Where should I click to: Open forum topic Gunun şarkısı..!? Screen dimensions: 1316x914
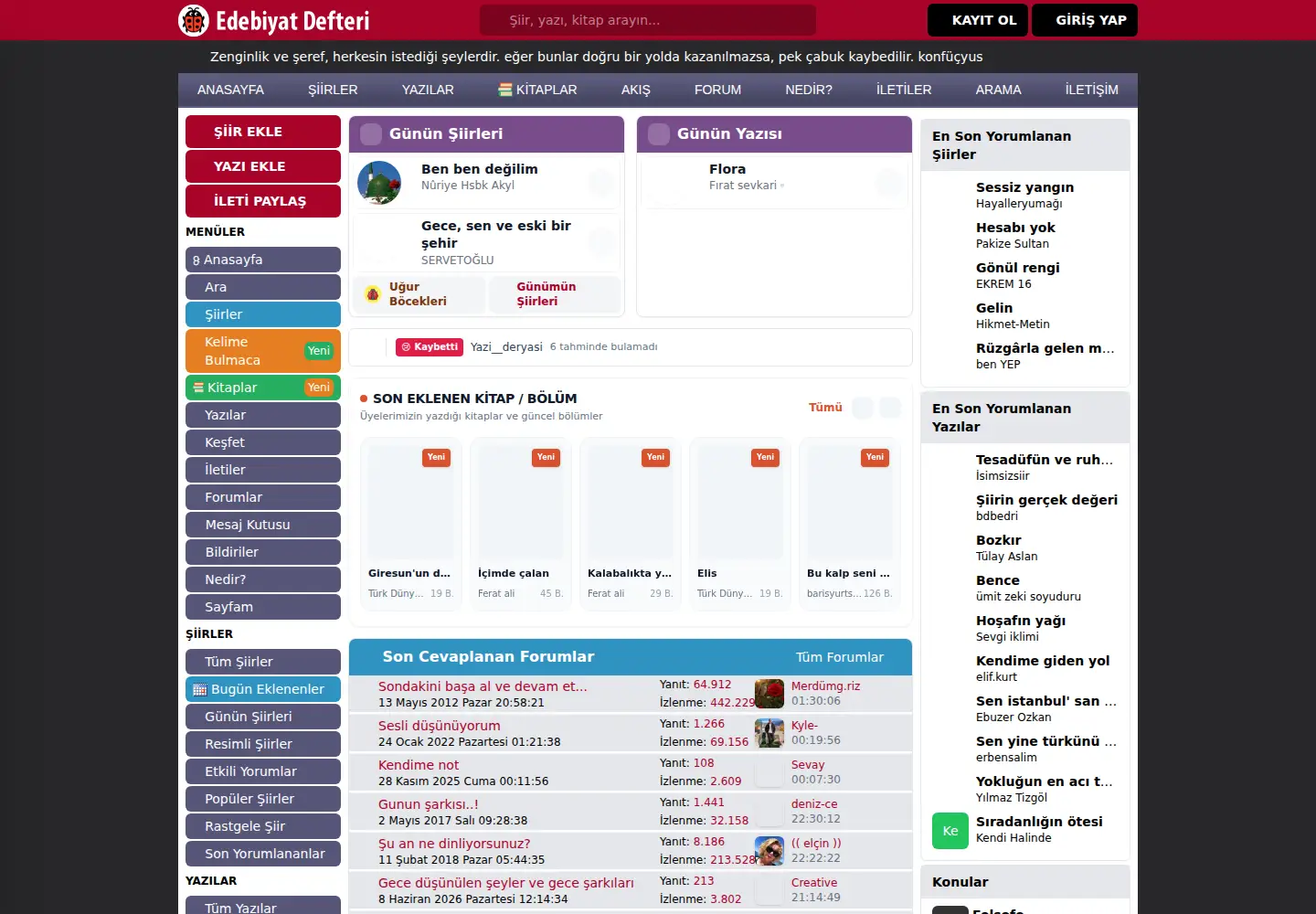coord(429,804)
